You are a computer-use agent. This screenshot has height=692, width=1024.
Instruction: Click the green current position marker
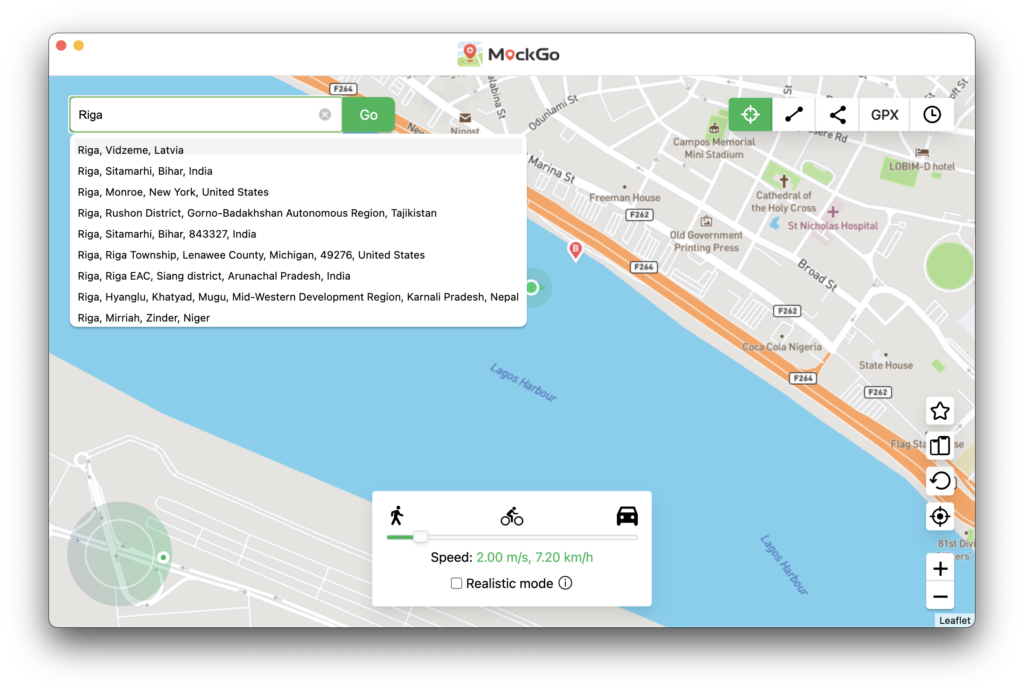coord(532,287)
